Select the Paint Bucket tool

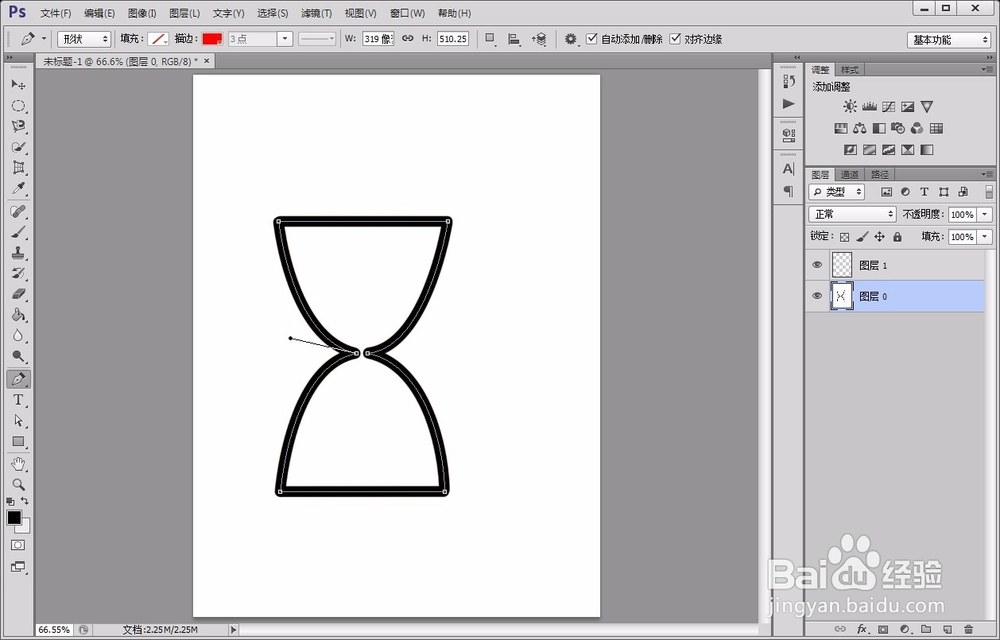(x=18, y=315)
